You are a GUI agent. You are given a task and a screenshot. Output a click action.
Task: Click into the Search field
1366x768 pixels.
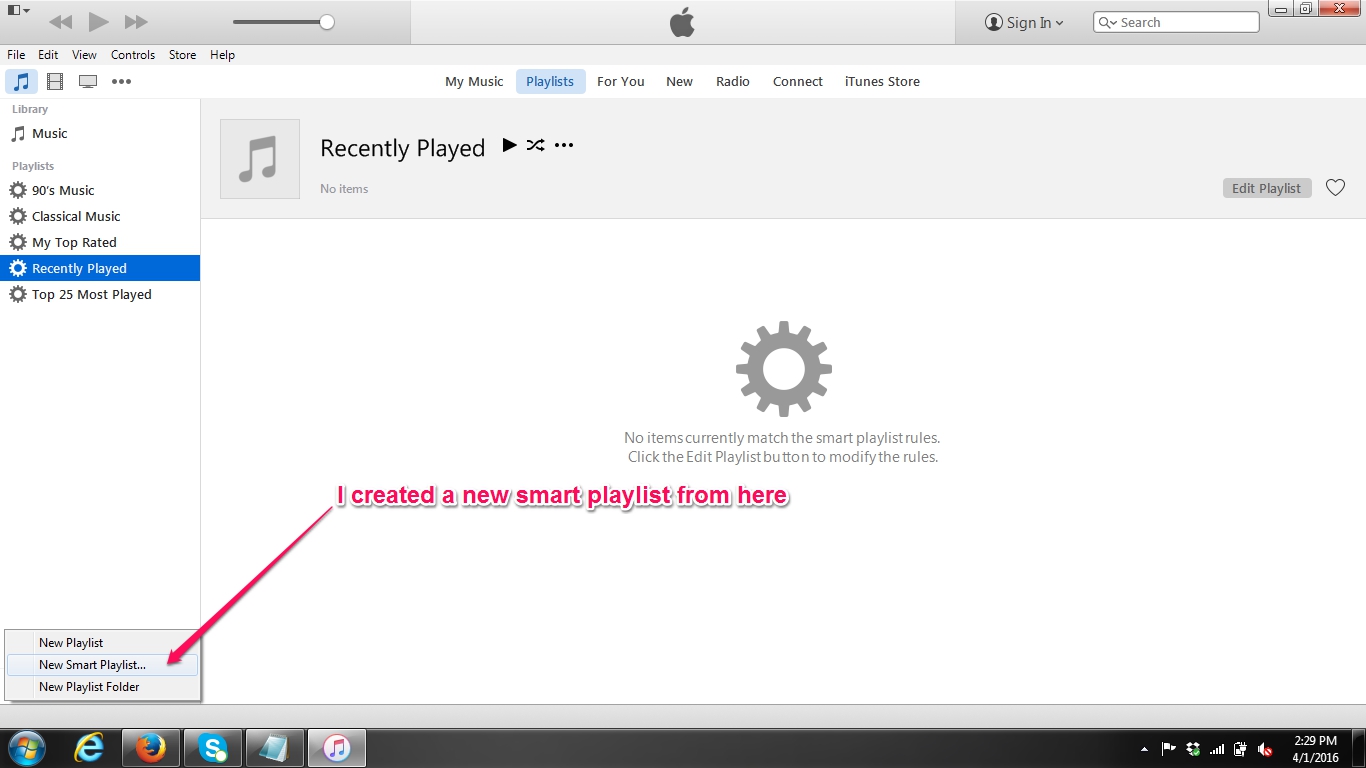(1176, 22)
